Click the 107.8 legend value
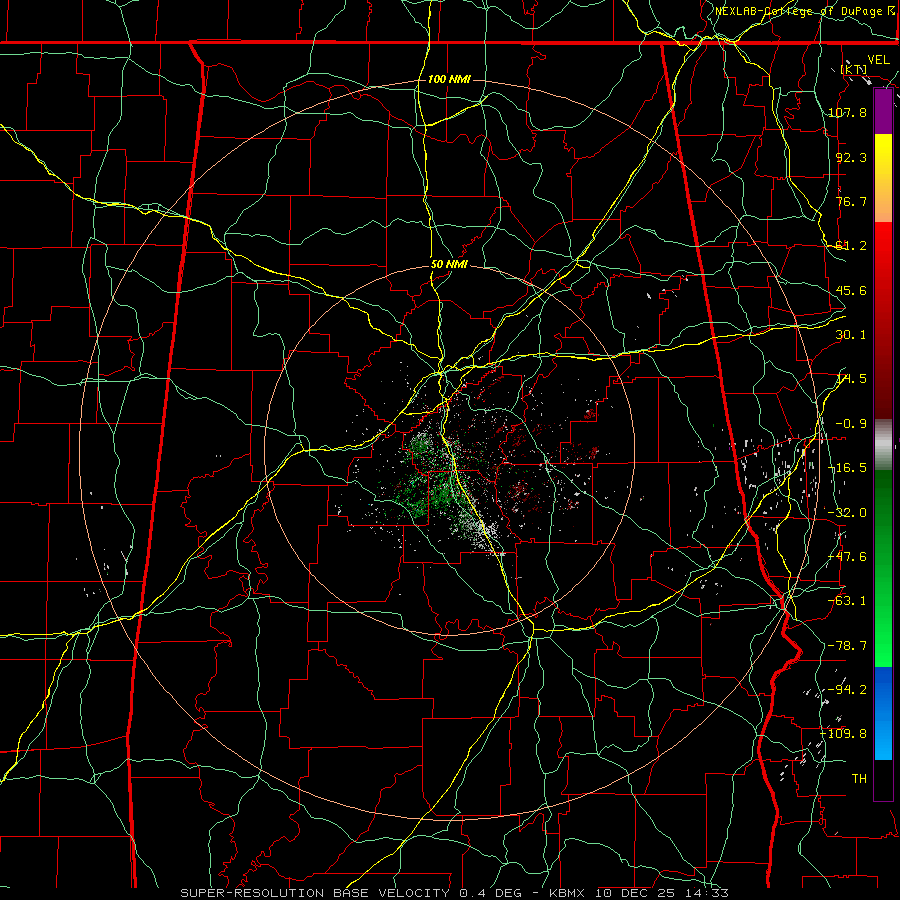Screen dimensions: 900x900 point(848,112)
